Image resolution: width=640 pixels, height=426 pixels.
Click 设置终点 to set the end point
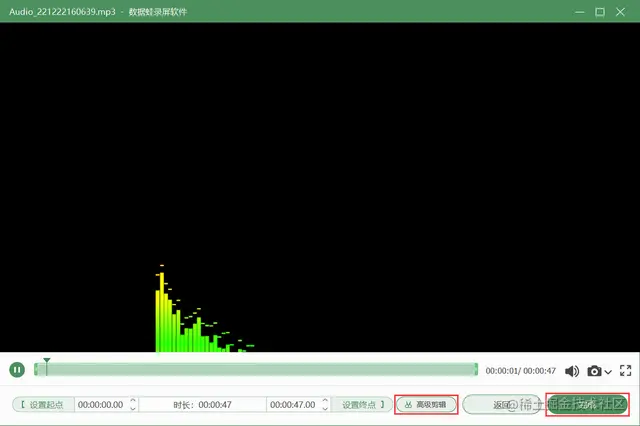click(362, 405)
